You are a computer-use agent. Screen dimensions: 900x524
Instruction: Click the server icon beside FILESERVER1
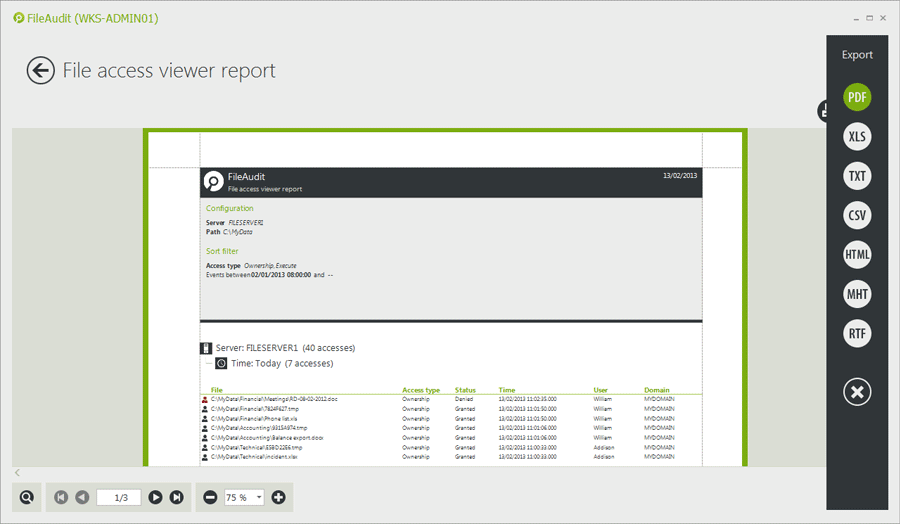206,348
